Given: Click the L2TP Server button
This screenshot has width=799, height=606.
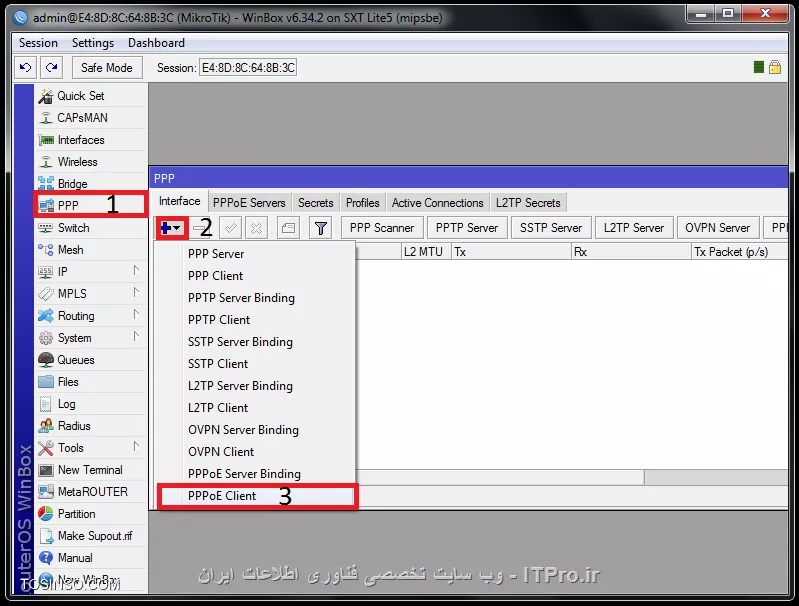Looking at the screenshot, I should 634,228.
